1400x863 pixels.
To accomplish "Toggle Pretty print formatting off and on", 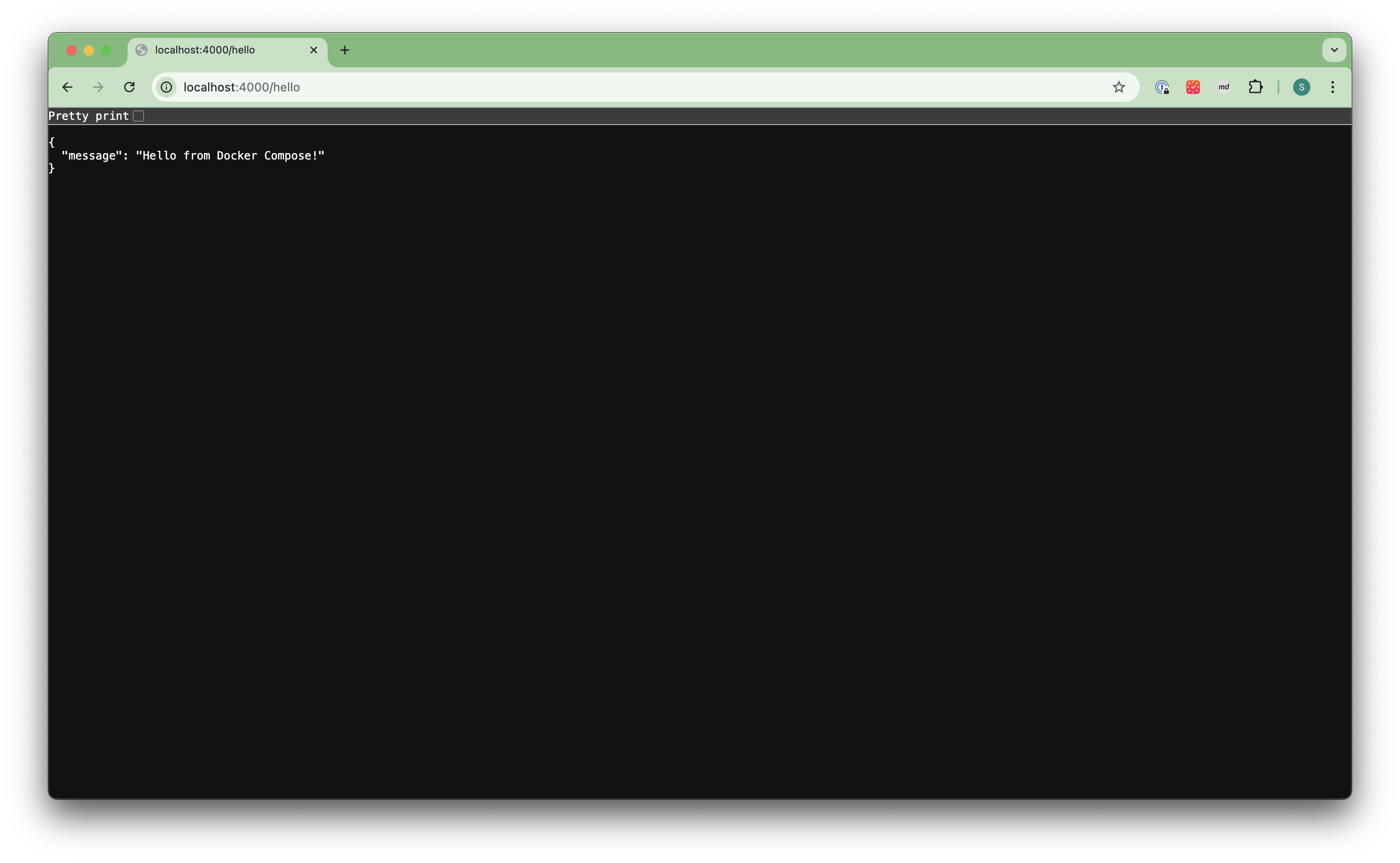I will tap(139, 115).
